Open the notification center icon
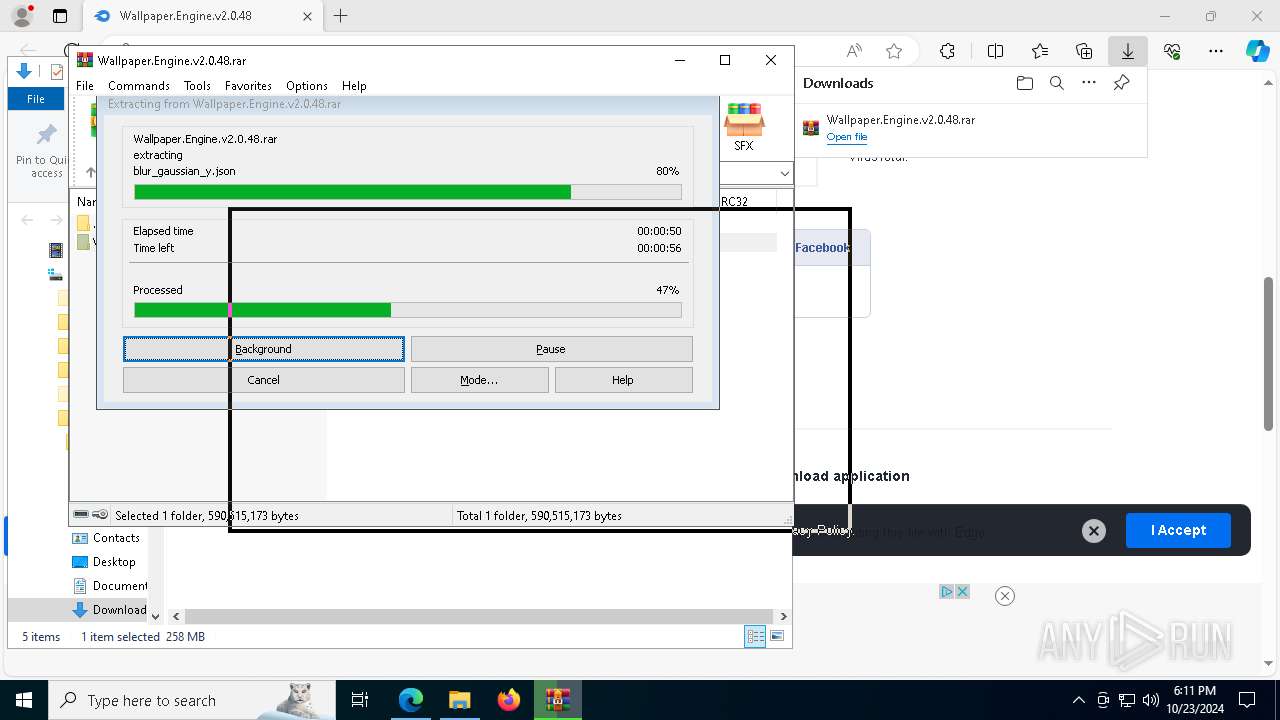The image size is (1280, 720). point(1247,701)
